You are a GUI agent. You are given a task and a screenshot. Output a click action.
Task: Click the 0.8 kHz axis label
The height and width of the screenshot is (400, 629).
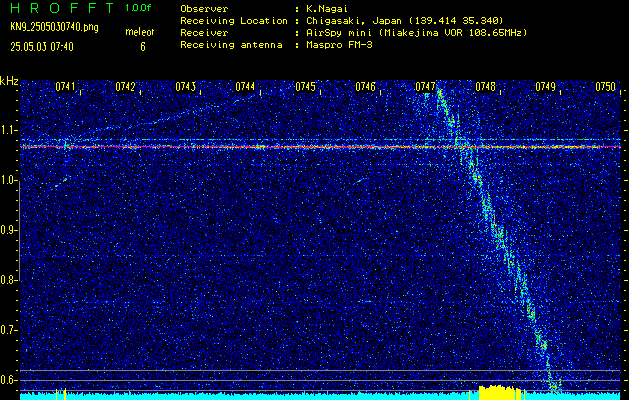[8, 280]
